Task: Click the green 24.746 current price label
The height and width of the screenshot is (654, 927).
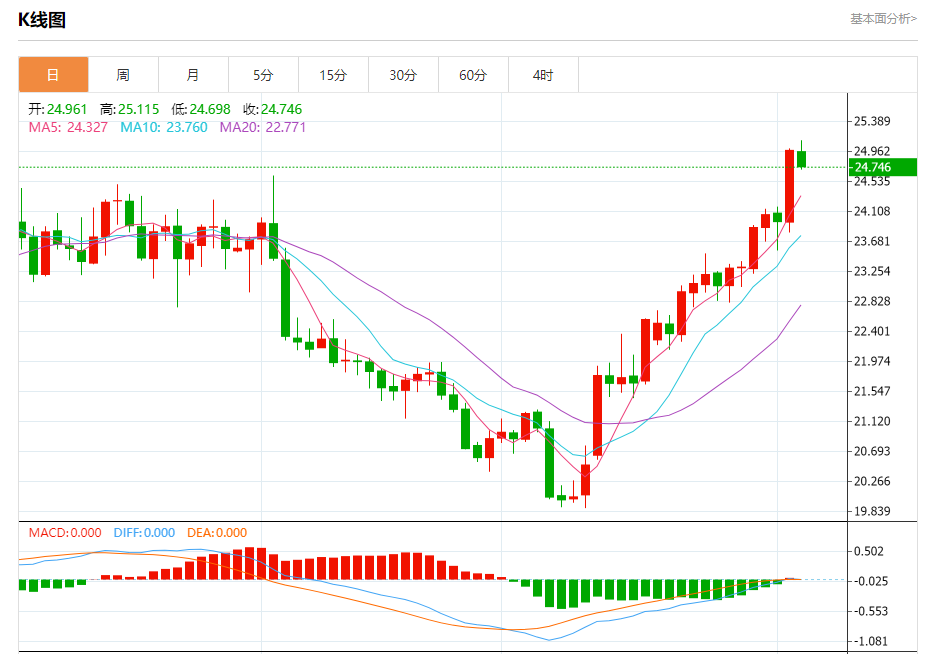Action: (883, 167)
